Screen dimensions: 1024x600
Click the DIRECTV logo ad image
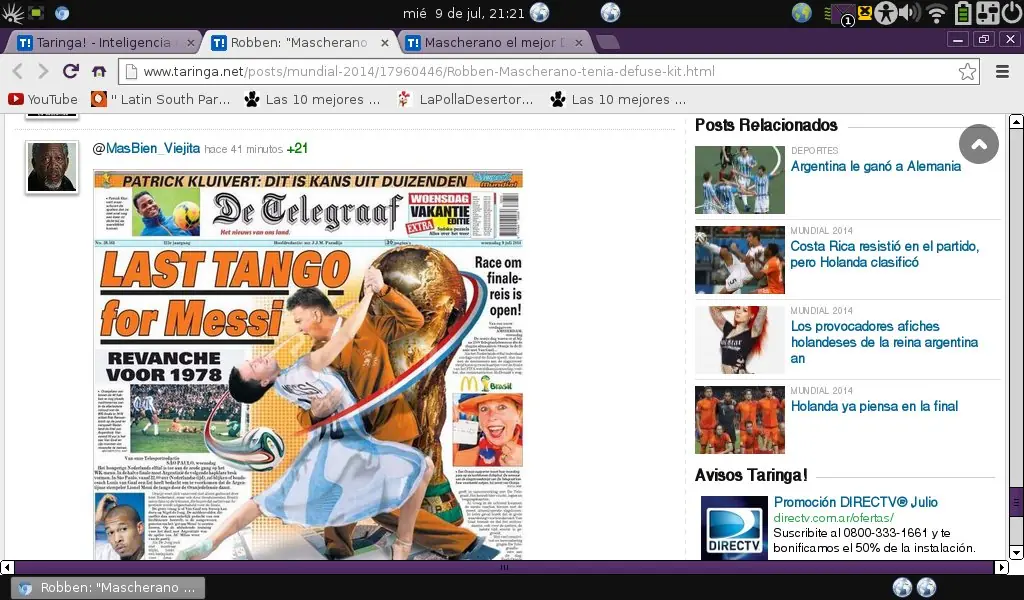[x=735, y=528]
